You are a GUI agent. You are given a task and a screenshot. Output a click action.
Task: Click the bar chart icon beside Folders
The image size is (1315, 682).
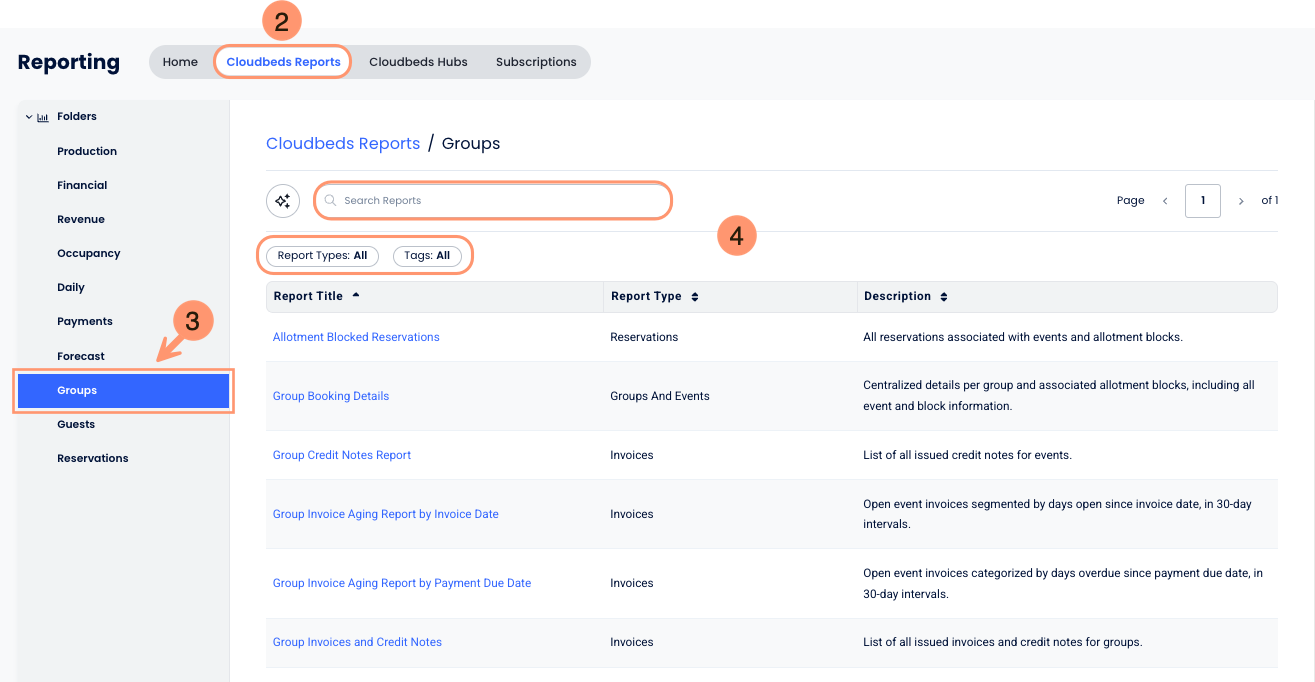(x=43, y=117)
